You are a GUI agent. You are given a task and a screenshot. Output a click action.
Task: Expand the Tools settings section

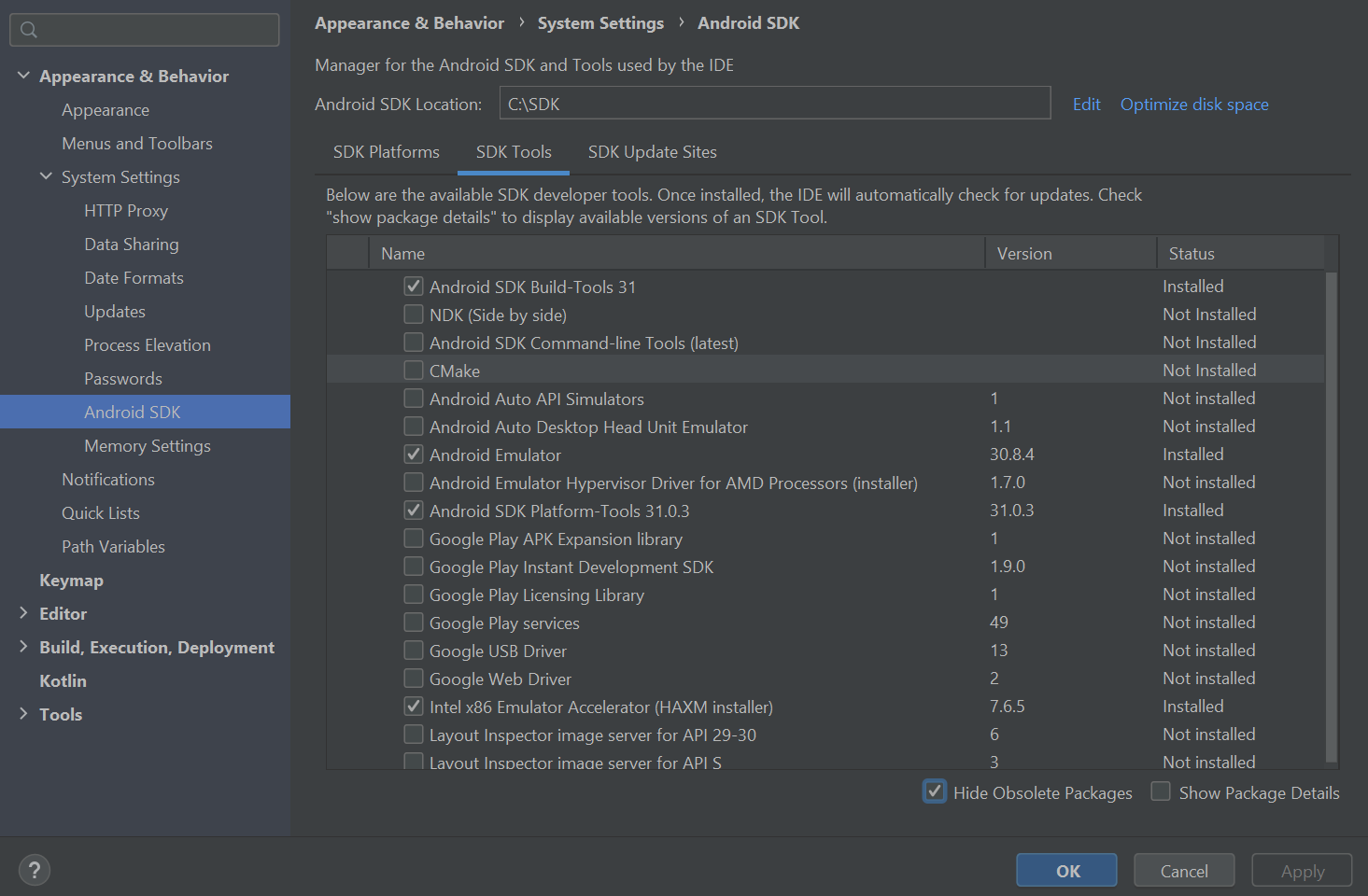tap(23, 714)
